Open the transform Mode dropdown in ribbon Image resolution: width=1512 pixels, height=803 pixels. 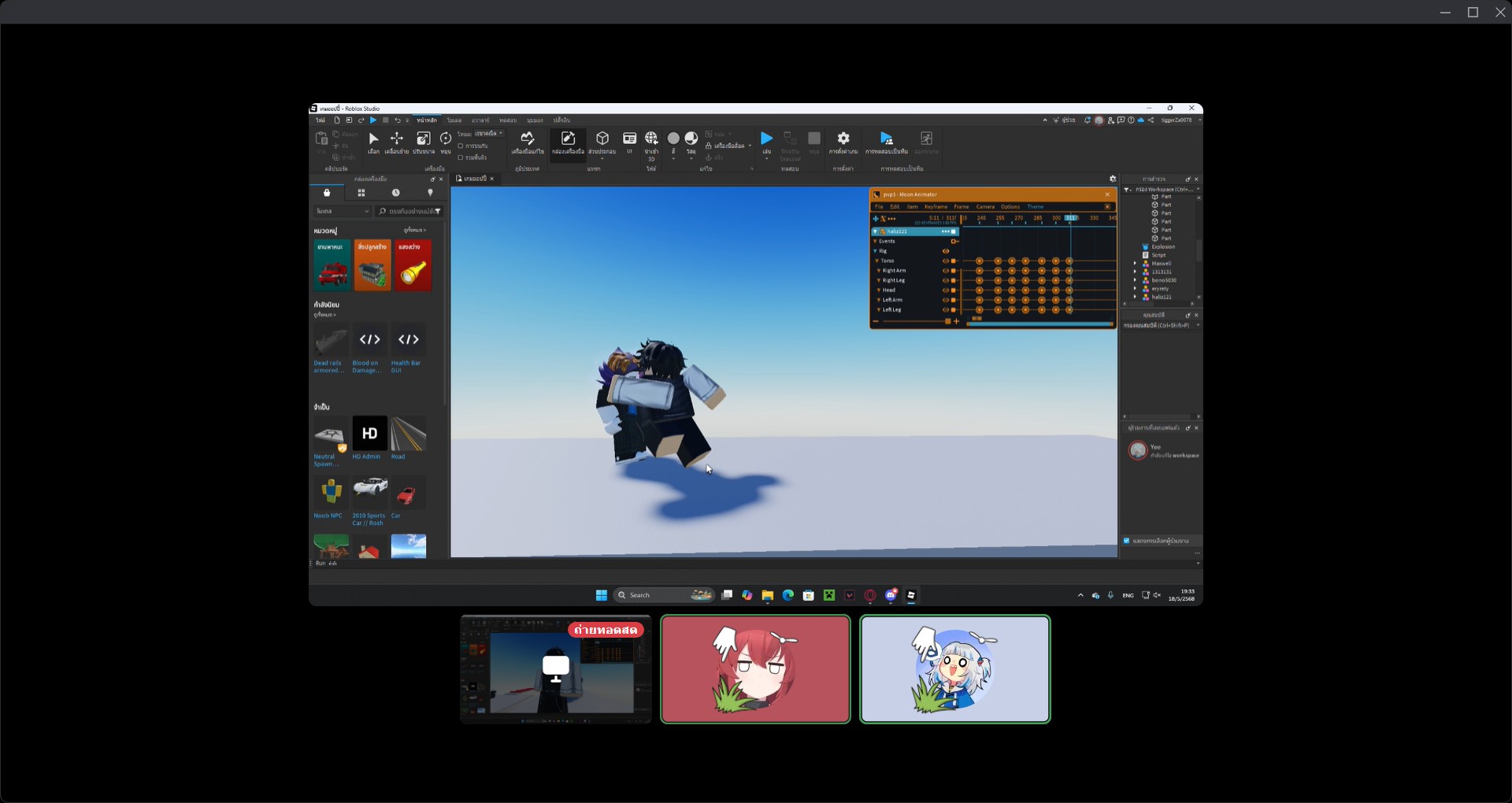[488, 134]
